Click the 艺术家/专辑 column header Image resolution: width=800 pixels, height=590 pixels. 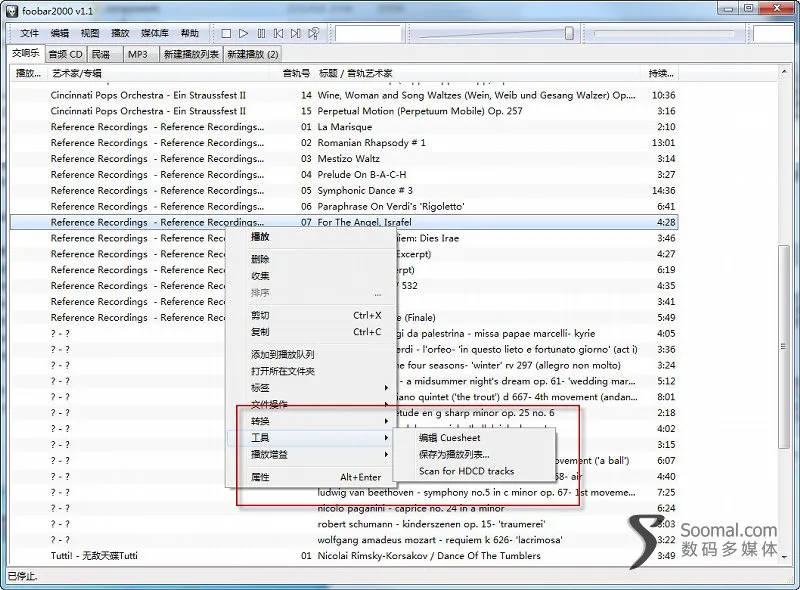point(158,73)
